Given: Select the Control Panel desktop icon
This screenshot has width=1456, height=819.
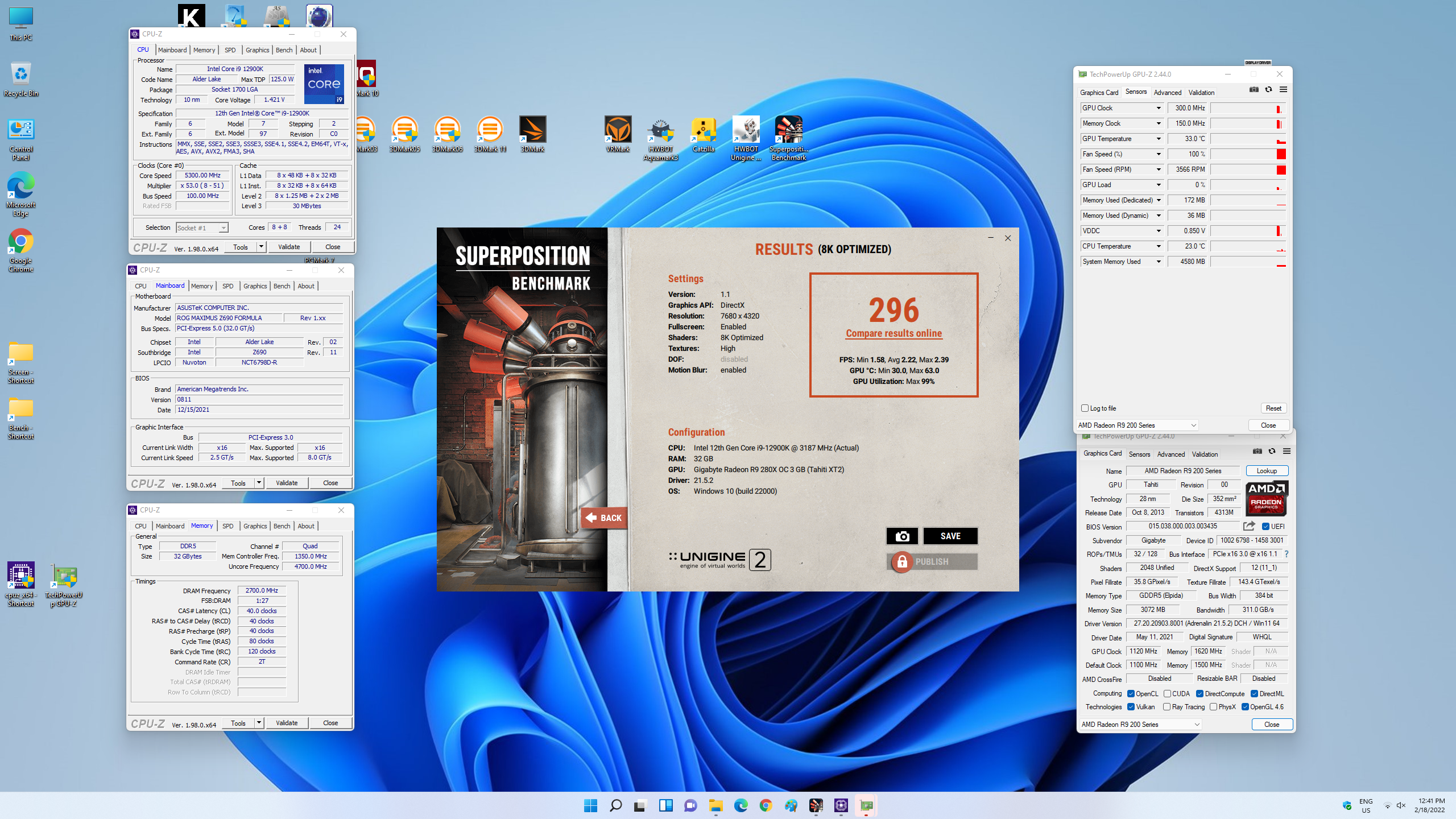Looking at the screenshot, I should (21, 139).
